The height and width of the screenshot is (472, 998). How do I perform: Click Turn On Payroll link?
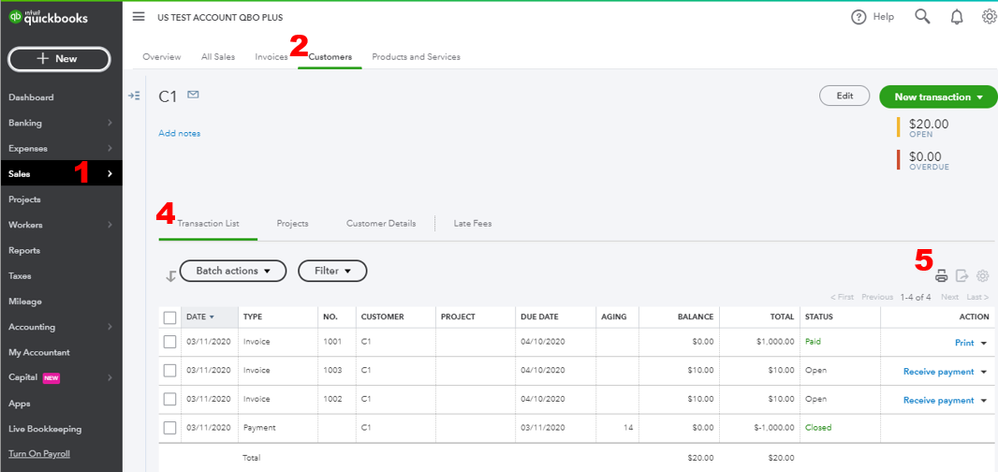pos(39,454)
